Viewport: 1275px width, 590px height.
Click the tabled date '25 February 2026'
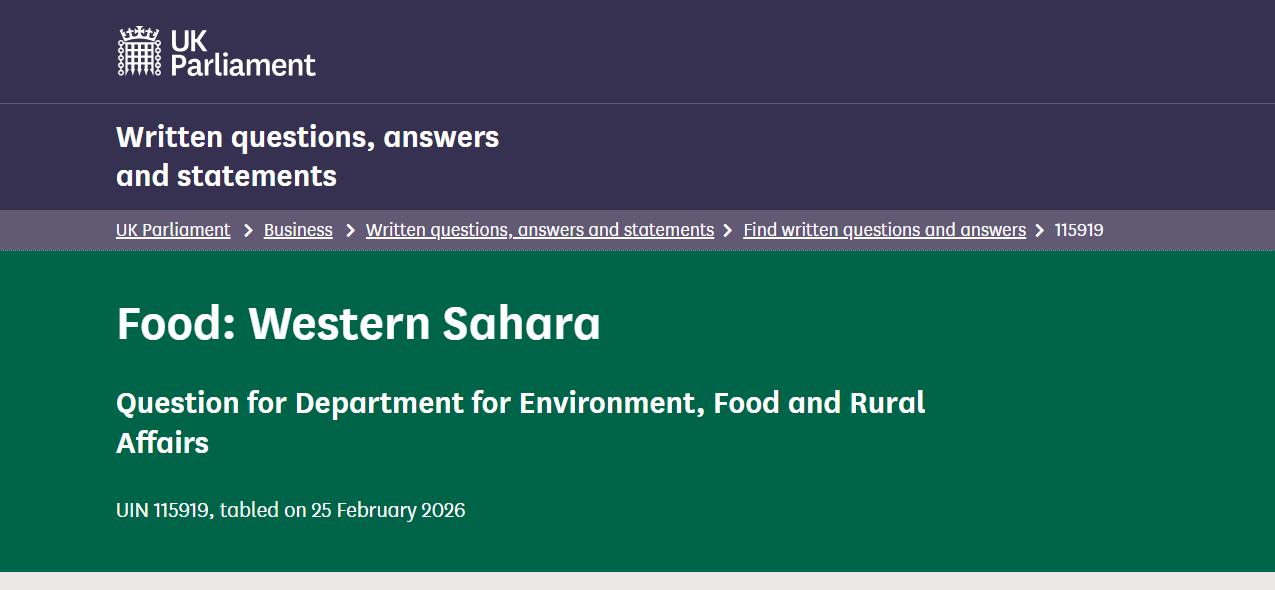(x=388, y=510)
